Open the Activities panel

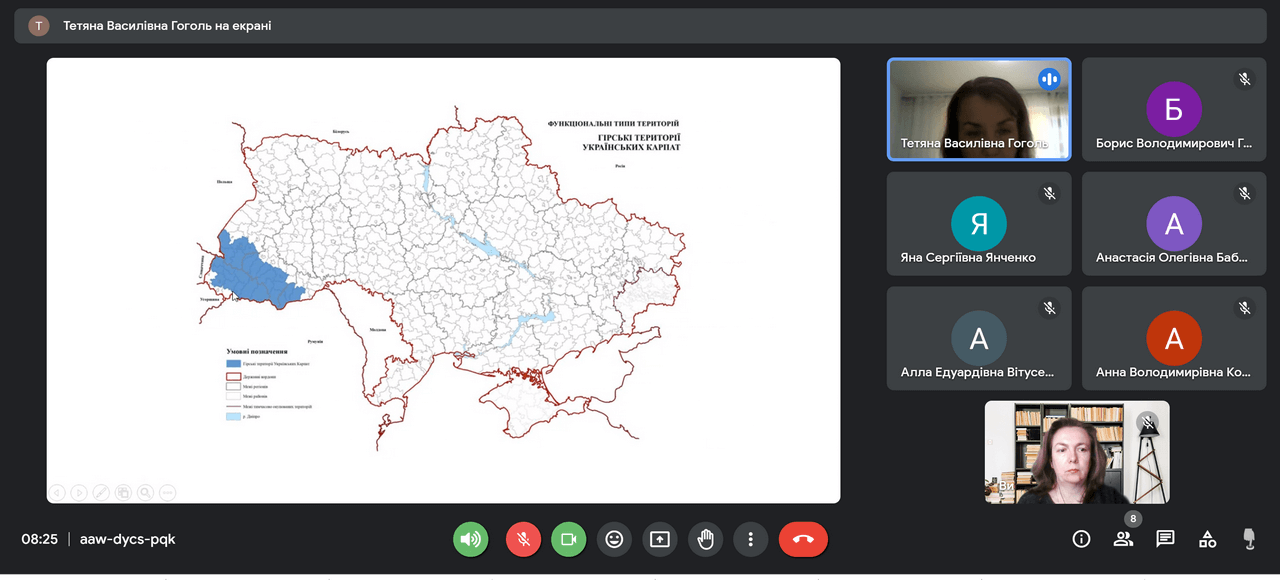1207,539
